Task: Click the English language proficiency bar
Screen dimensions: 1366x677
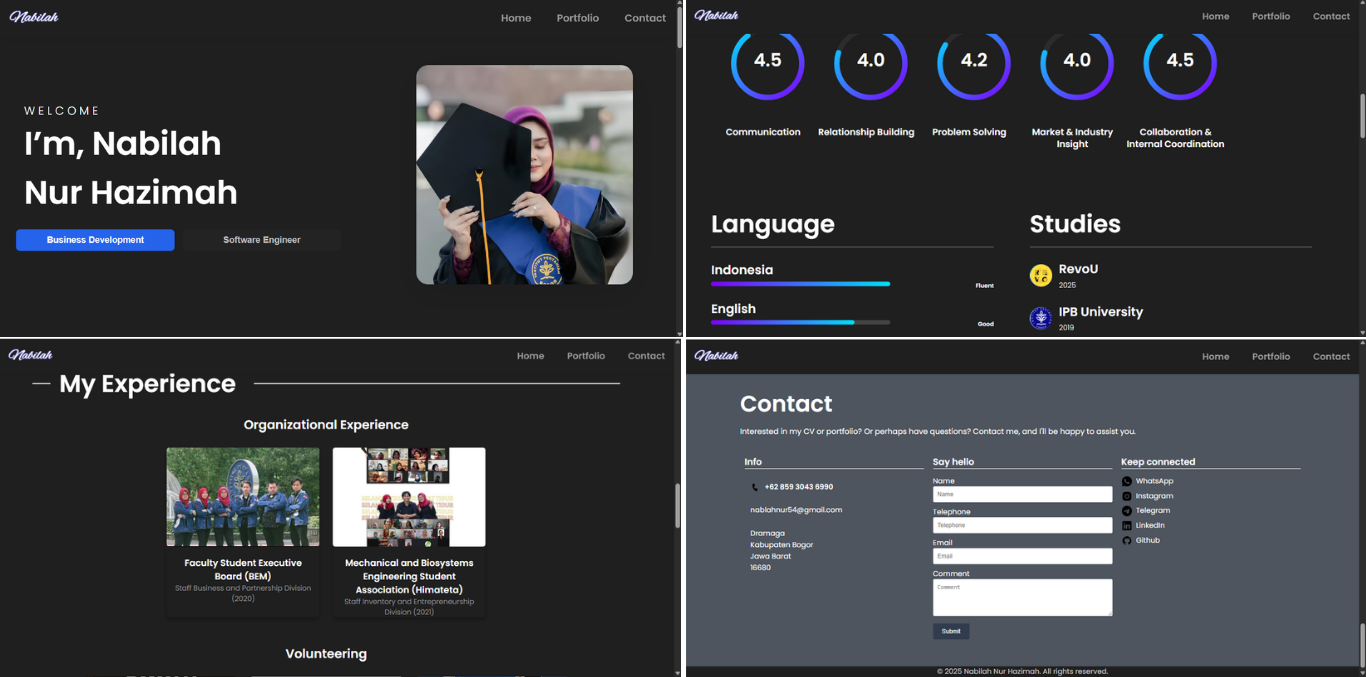Action: [x=800, y=322]
